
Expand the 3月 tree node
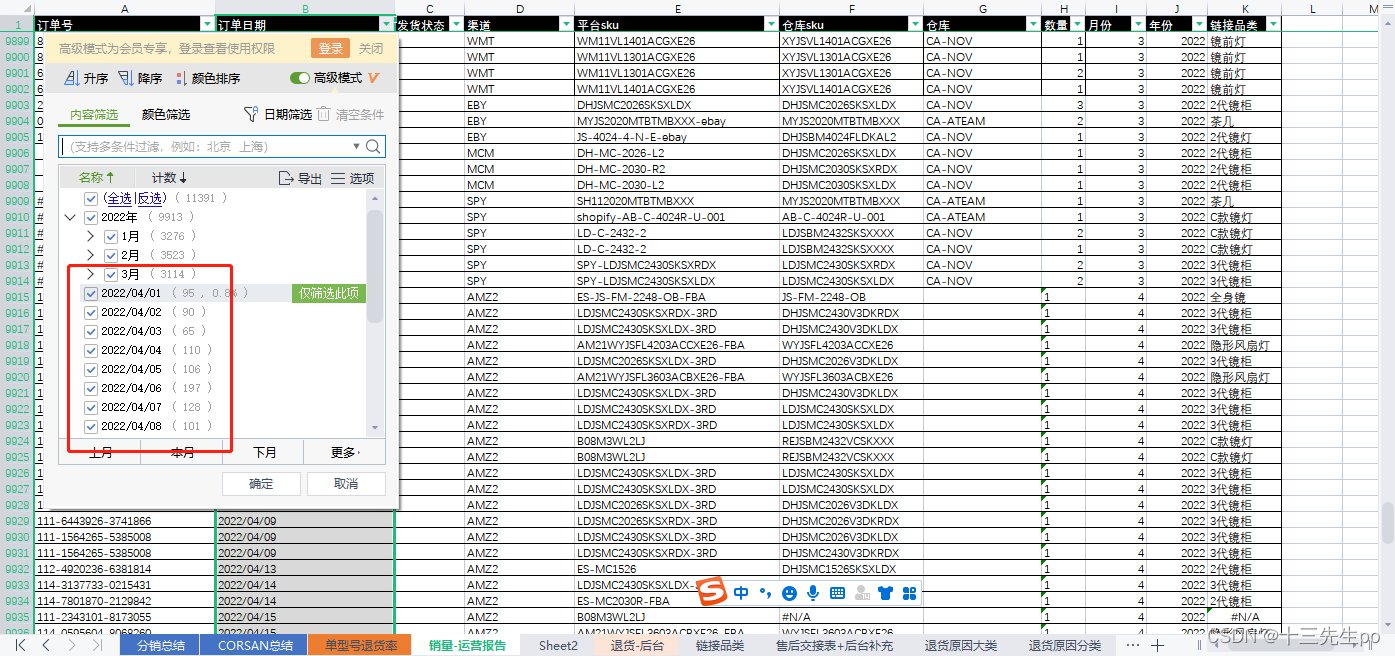[90, 274]
